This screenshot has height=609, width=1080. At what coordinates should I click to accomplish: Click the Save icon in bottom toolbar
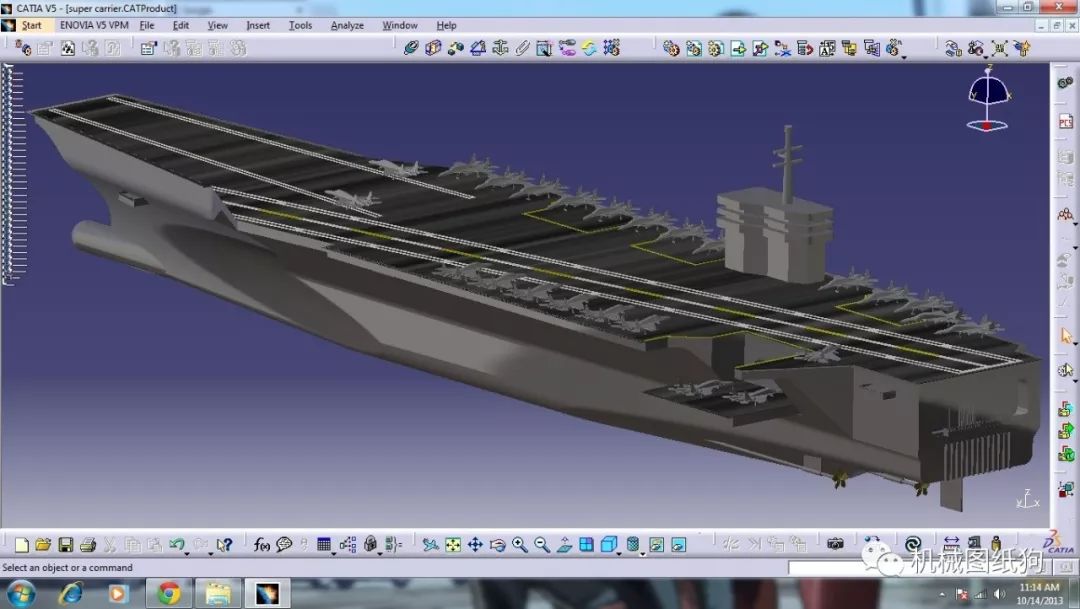[x=65, y=545]
